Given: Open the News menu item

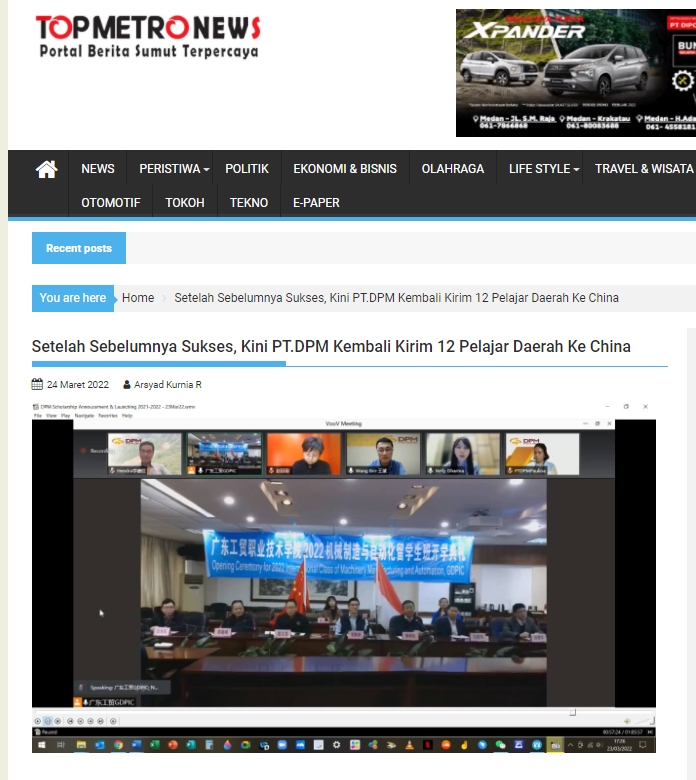Looking at the screenshot, I should click(x=98, y=169).
